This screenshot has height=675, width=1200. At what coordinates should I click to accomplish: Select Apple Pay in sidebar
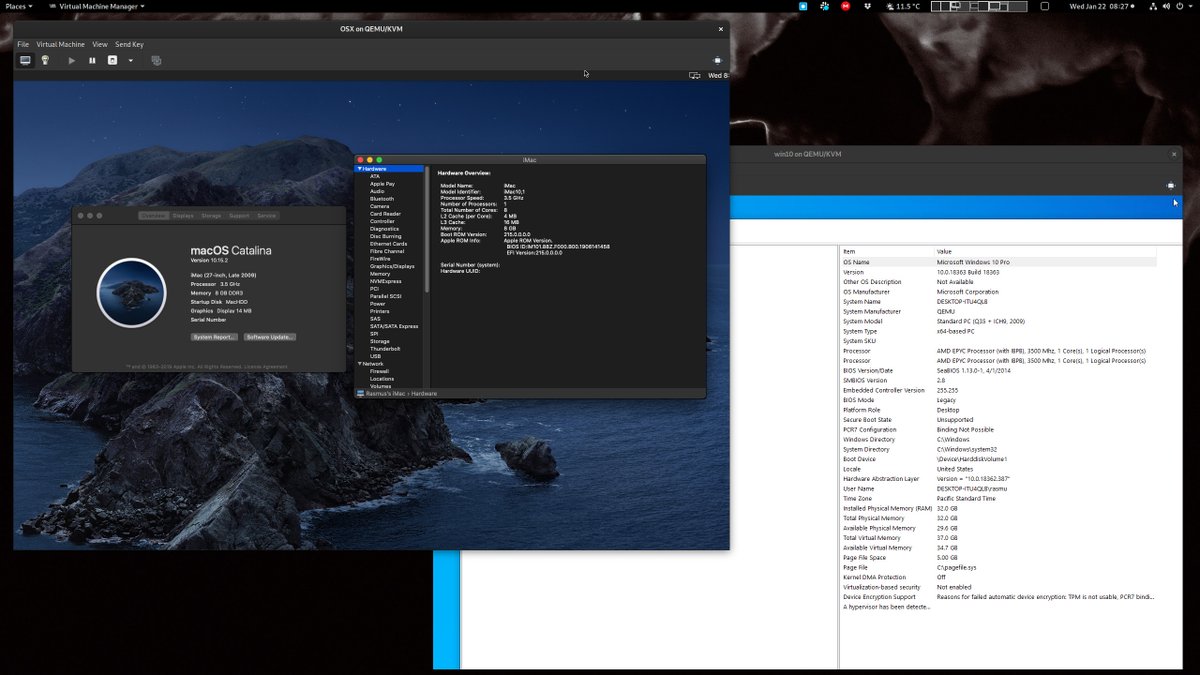click(x=382, y=184)
